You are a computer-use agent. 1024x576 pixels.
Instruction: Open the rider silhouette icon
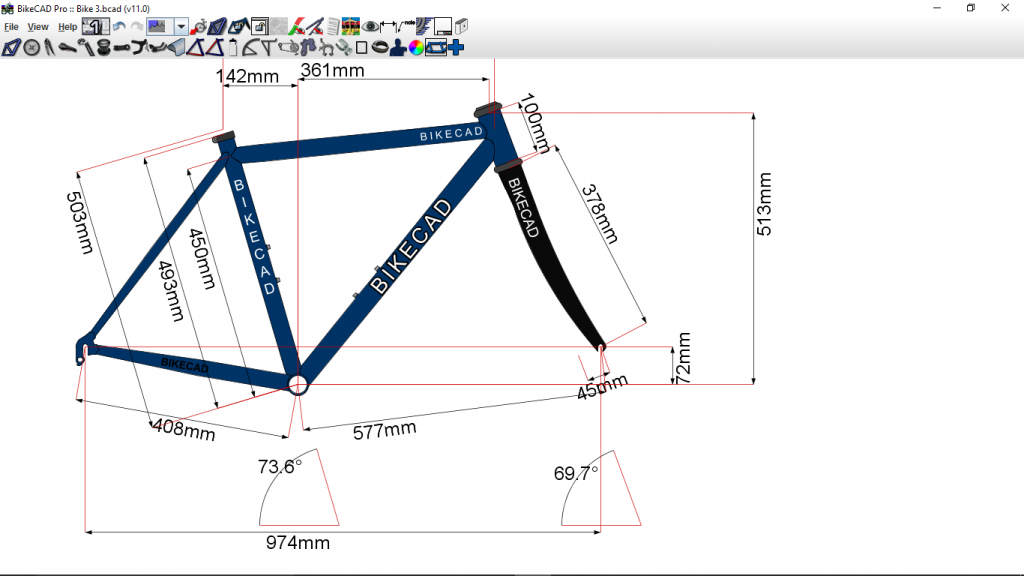(x=397, y=47)
